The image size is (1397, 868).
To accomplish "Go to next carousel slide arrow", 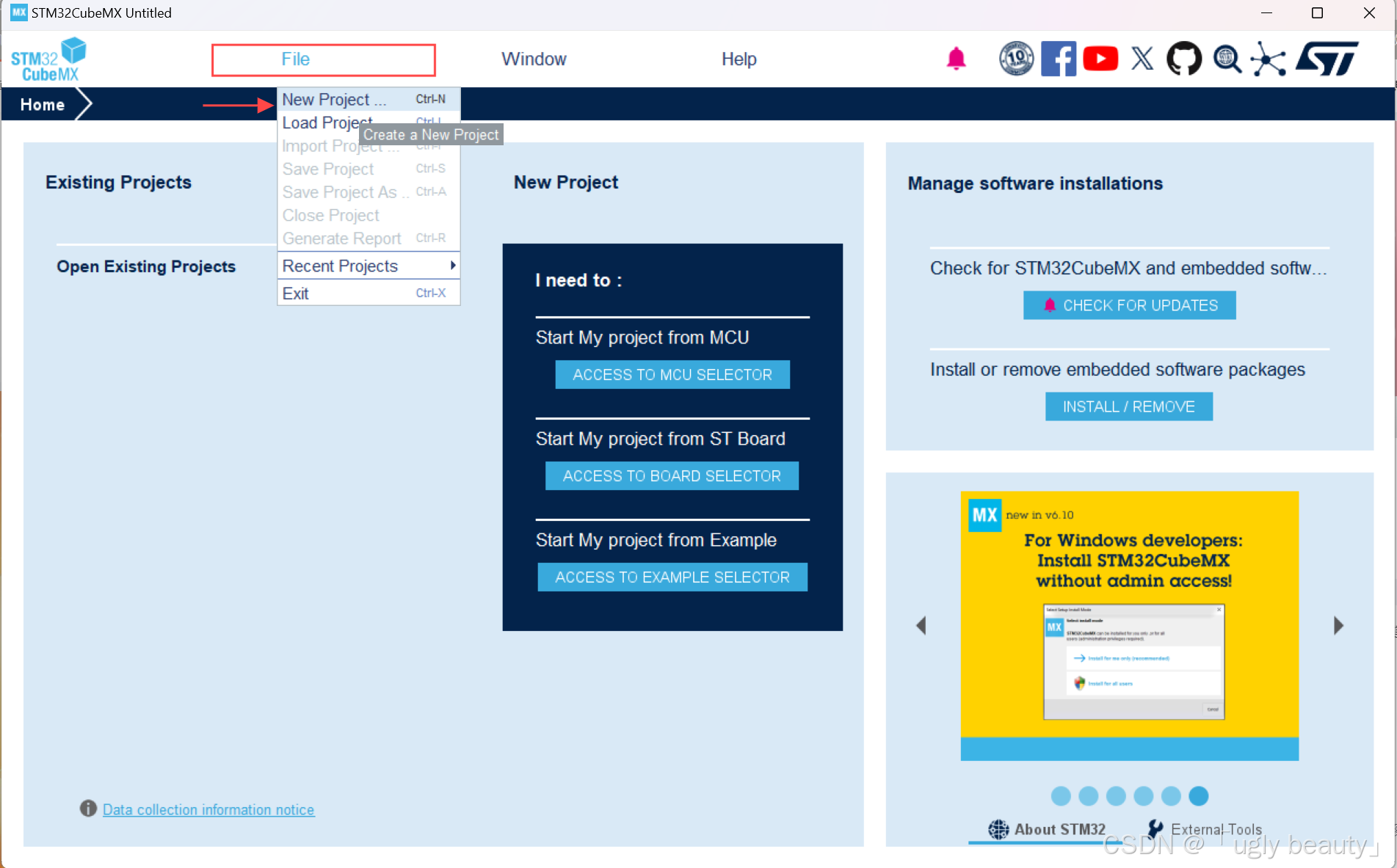I will [x=1338, y=626].
